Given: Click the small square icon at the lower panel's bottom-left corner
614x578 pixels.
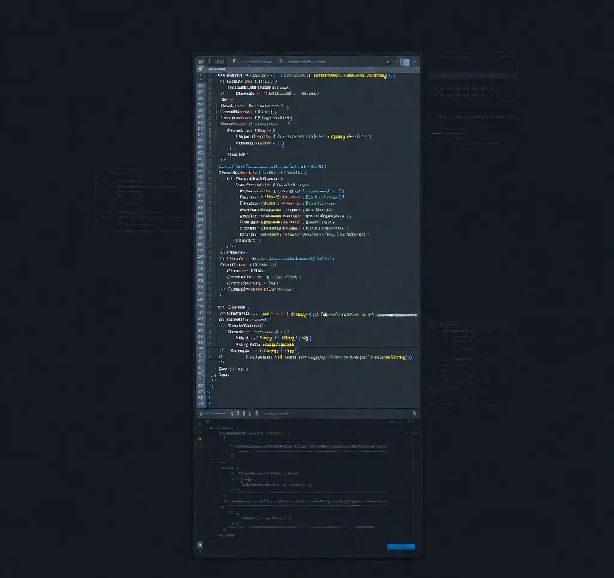Looking at the screenshot, I should (x=200, y=545).
